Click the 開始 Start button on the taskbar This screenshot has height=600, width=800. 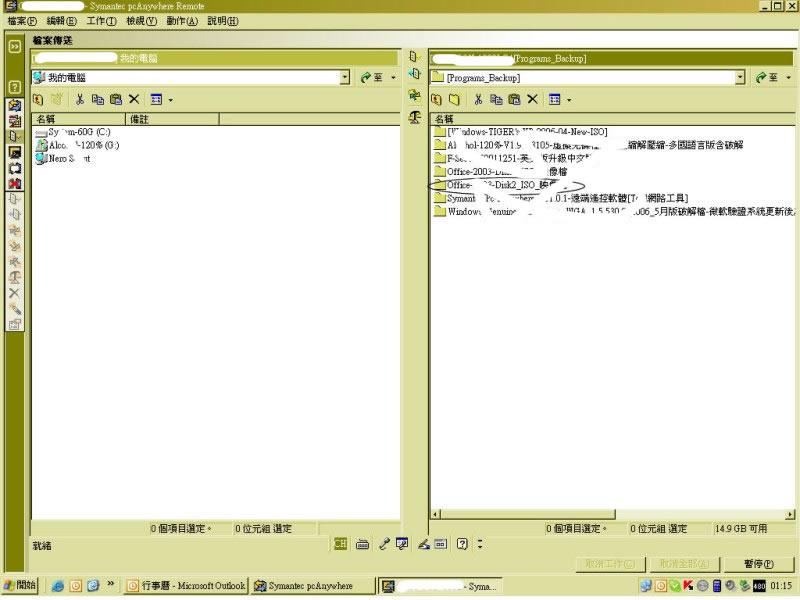pos(20,585)
